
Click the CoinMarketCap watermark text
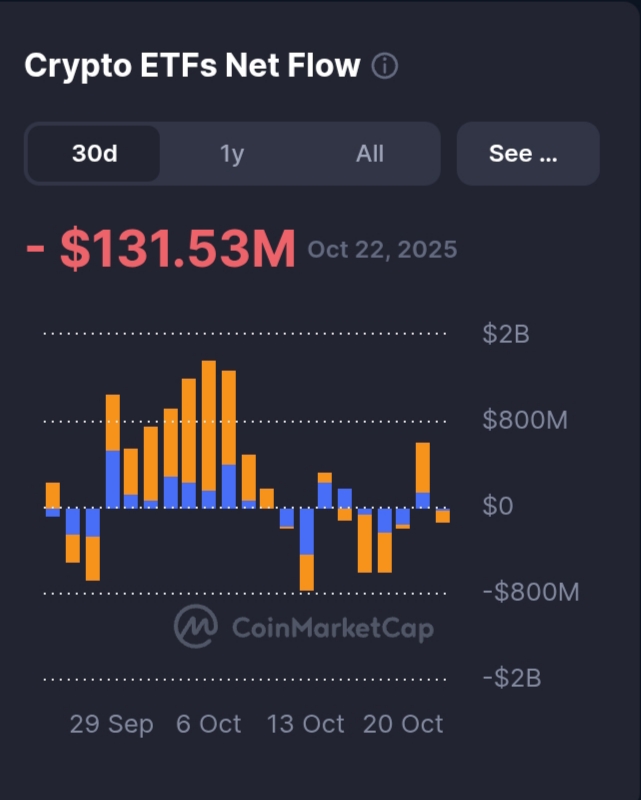[333, 628]
